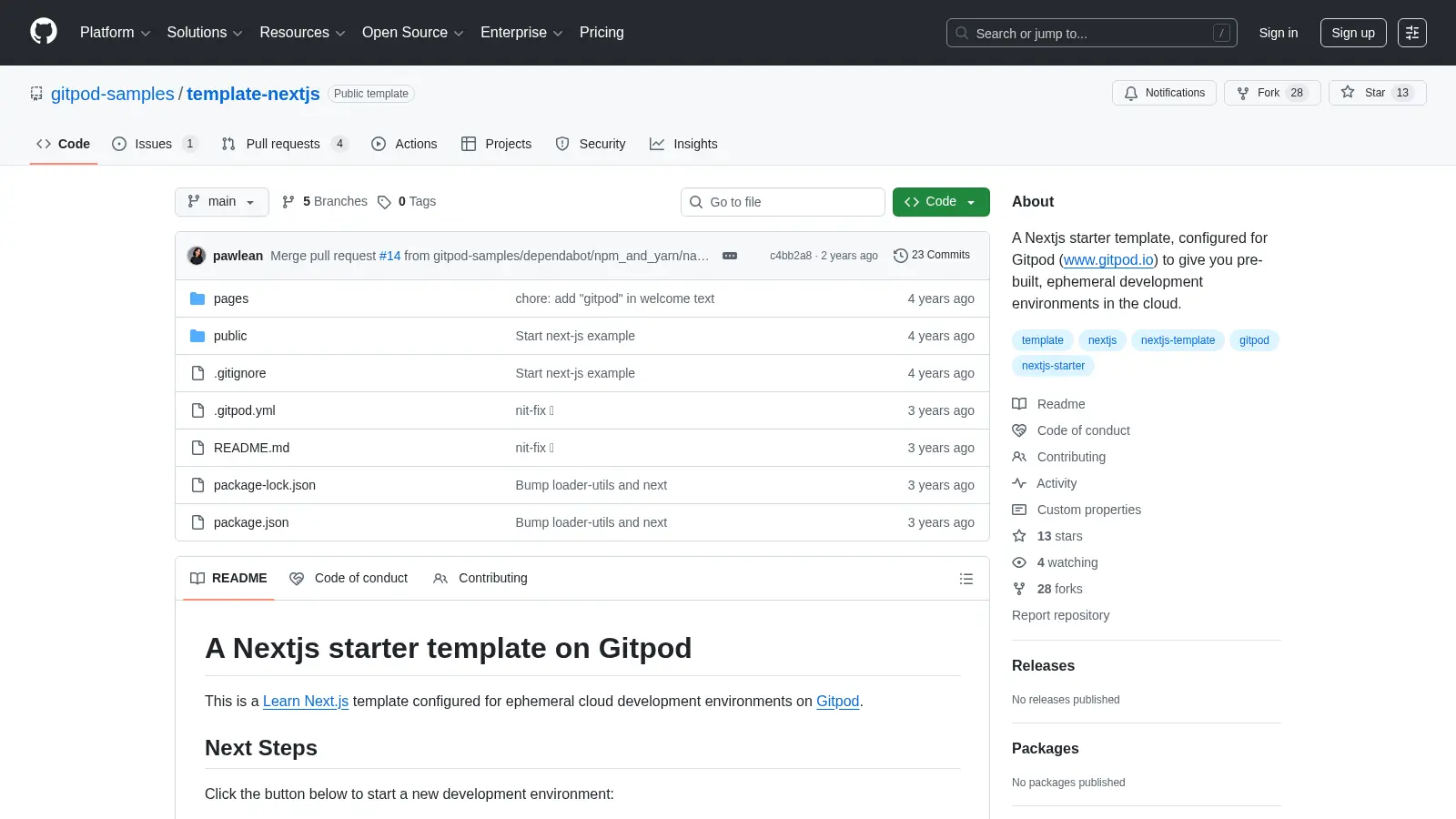Open Pricing page link
The height and width of the screenshot is (819, 1456).
pos(602,33)
